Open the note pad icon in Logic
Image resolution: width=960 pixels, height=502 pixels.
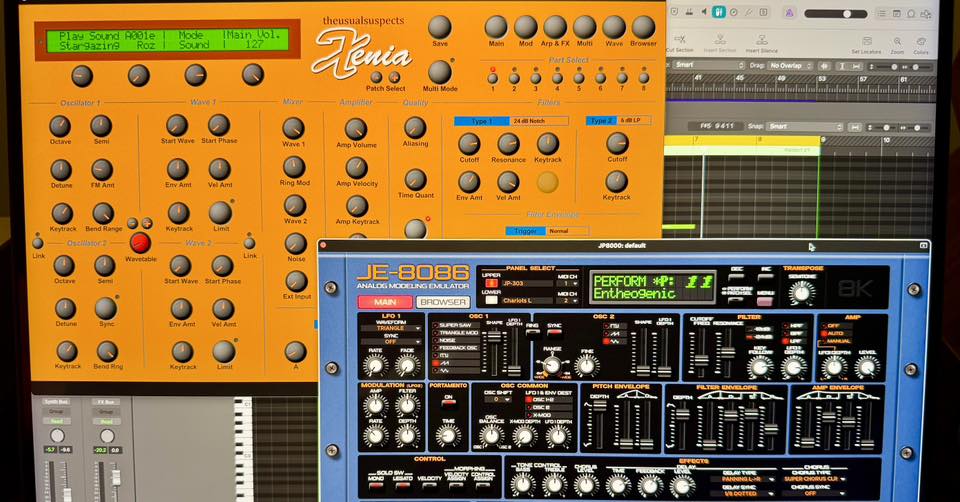[896, 13]
